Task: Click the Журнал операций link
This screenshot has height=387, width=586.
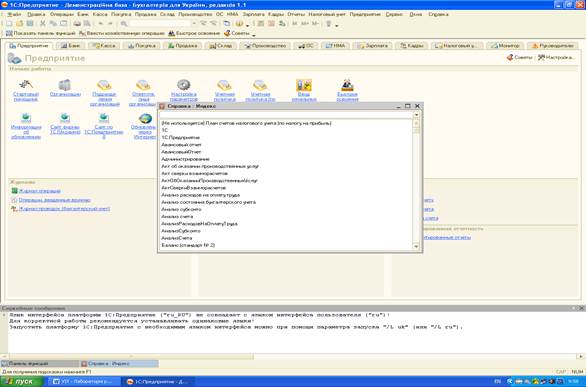Action: click(x=40, y=191)
